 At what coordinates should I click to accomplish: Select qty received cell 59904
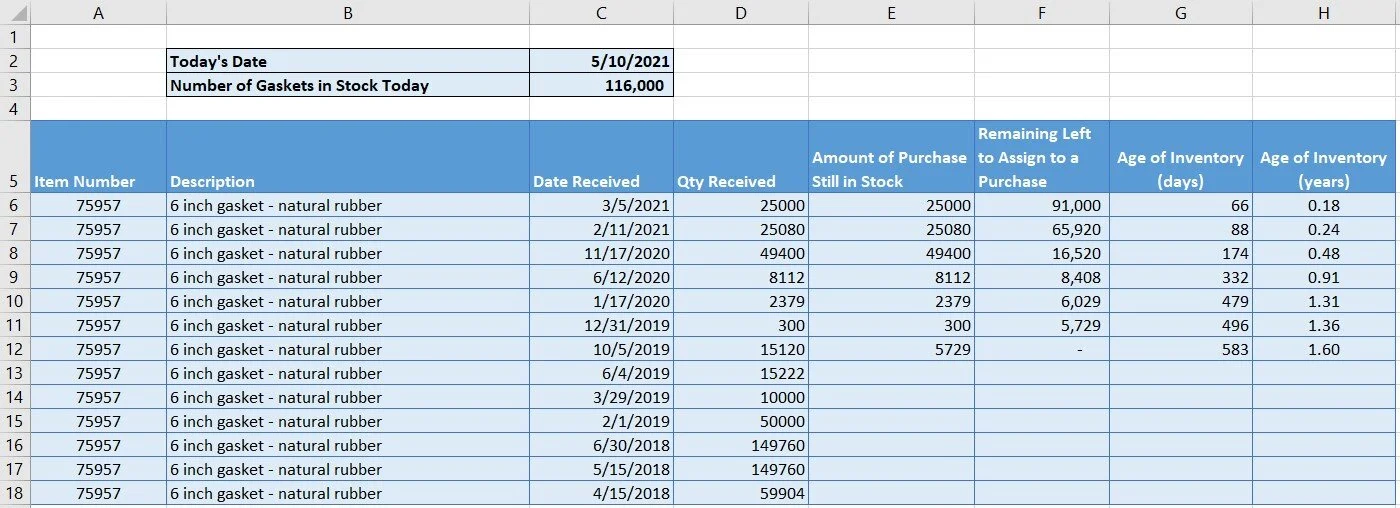click(x=741, y=494)
